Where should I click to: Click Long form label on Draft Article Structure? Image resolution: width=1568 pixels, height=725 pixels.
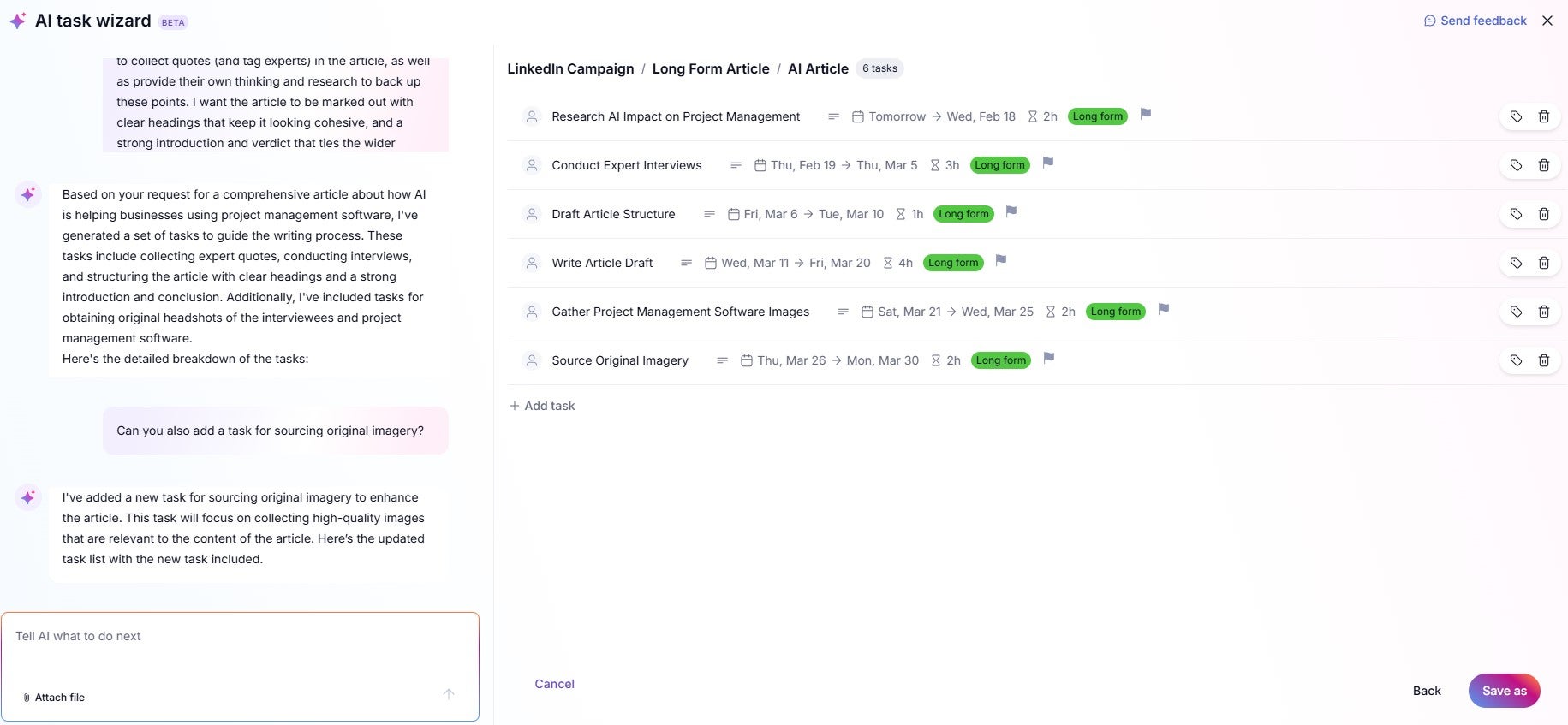pyautogui.click(x=963, y=214)
